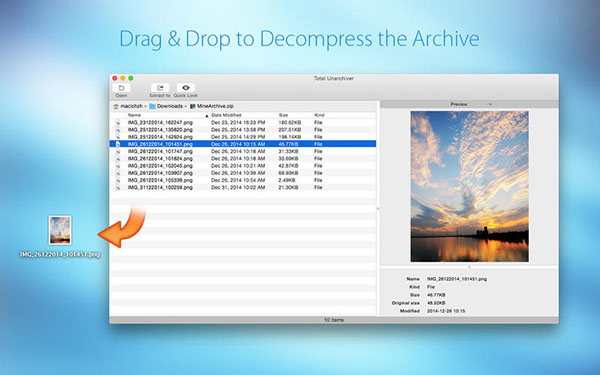Click file icon of selected IMG_26122014_101451.png row
The width and height of the screenshot is (600, 375).
pos(118,144)
